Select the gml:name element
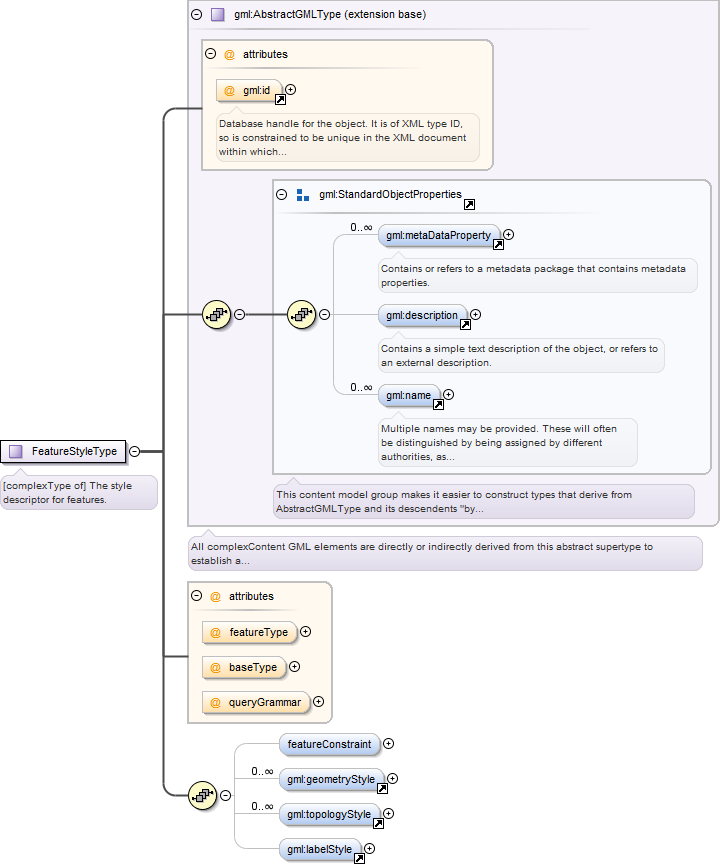The image size is (721, 865). pyautogui.click(x=409, y=396)
